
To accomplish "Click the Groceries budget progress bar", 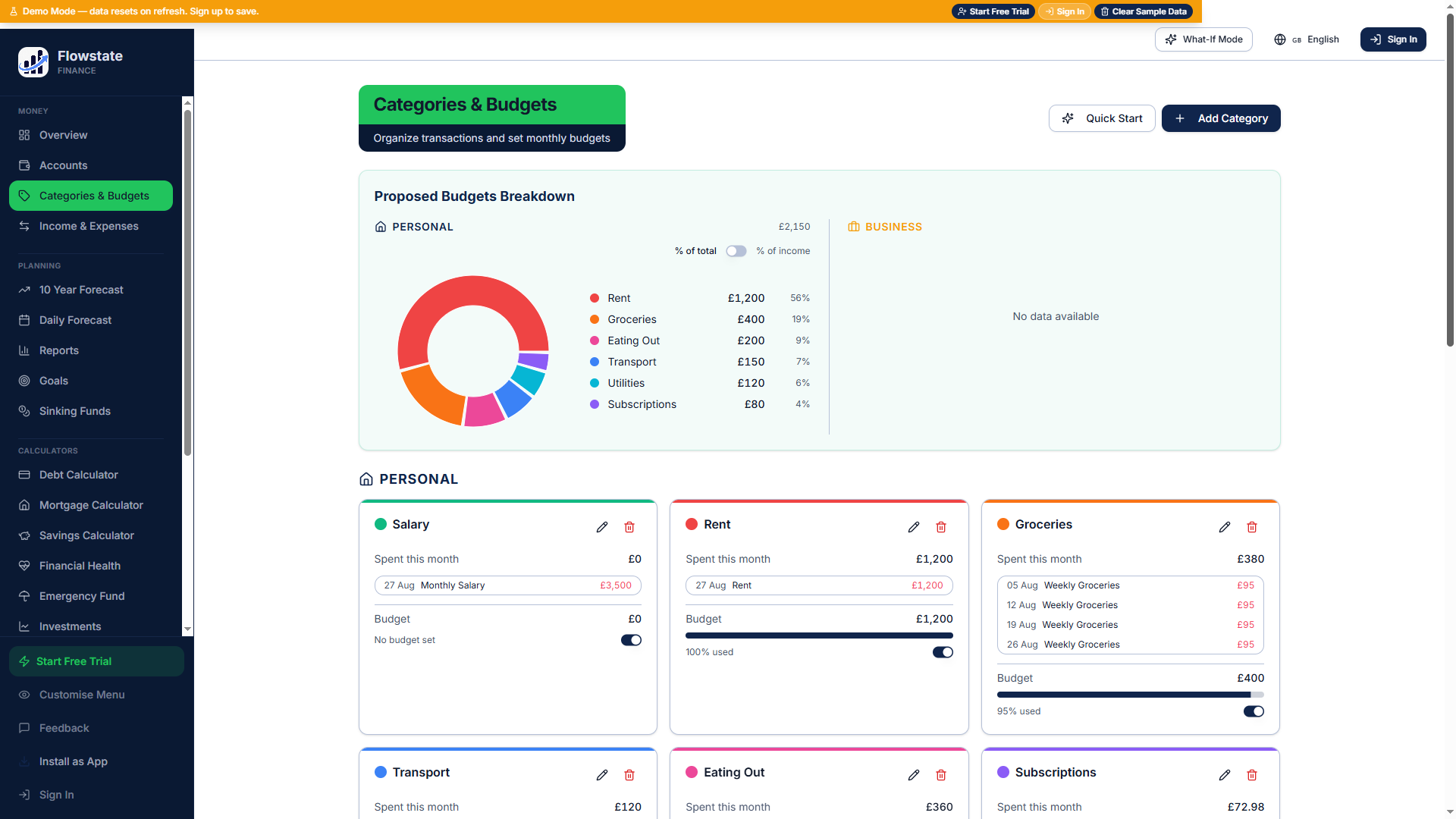I will point(1130,695).
